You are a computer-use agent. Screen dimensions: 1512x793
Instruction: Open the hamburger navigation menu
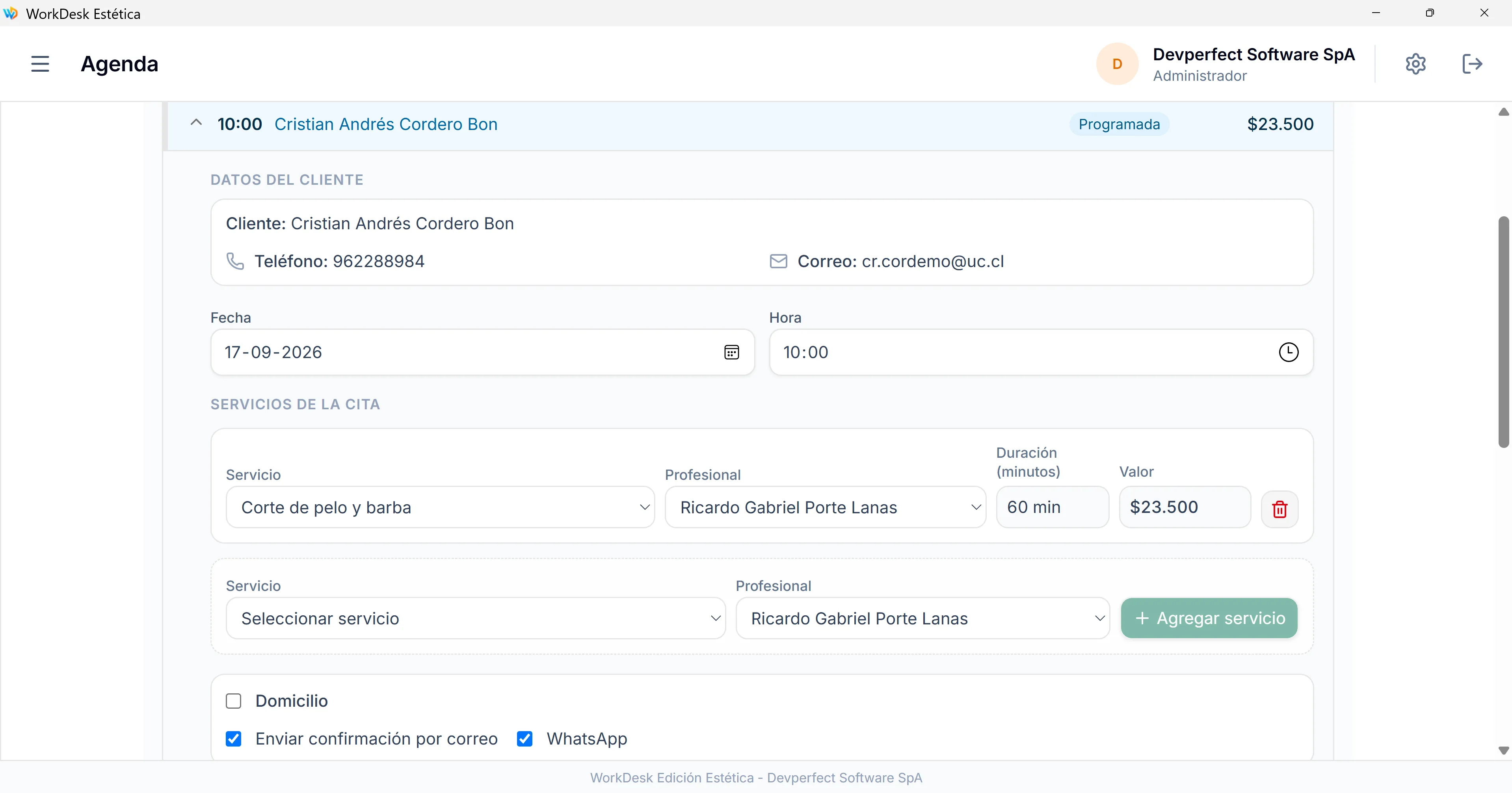(x=40, y=63)
